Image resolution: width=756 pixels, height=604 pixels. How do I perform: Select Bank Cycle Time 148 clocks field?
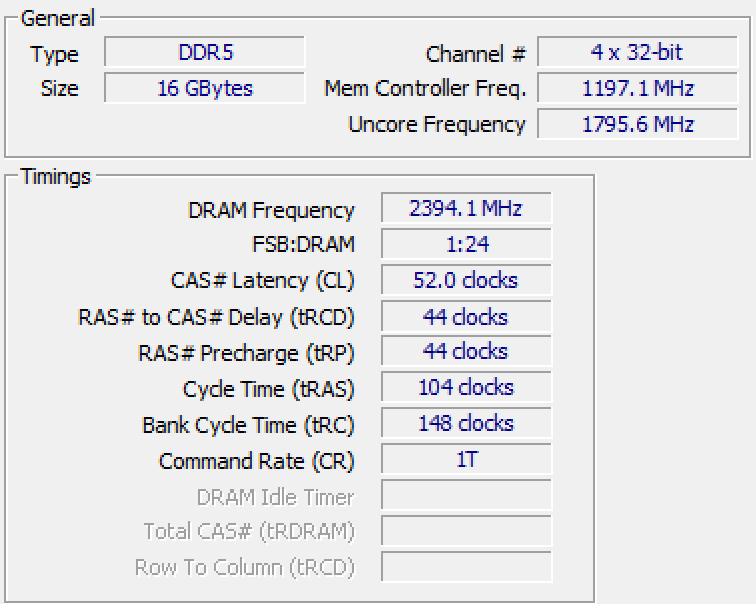point(466,423)
